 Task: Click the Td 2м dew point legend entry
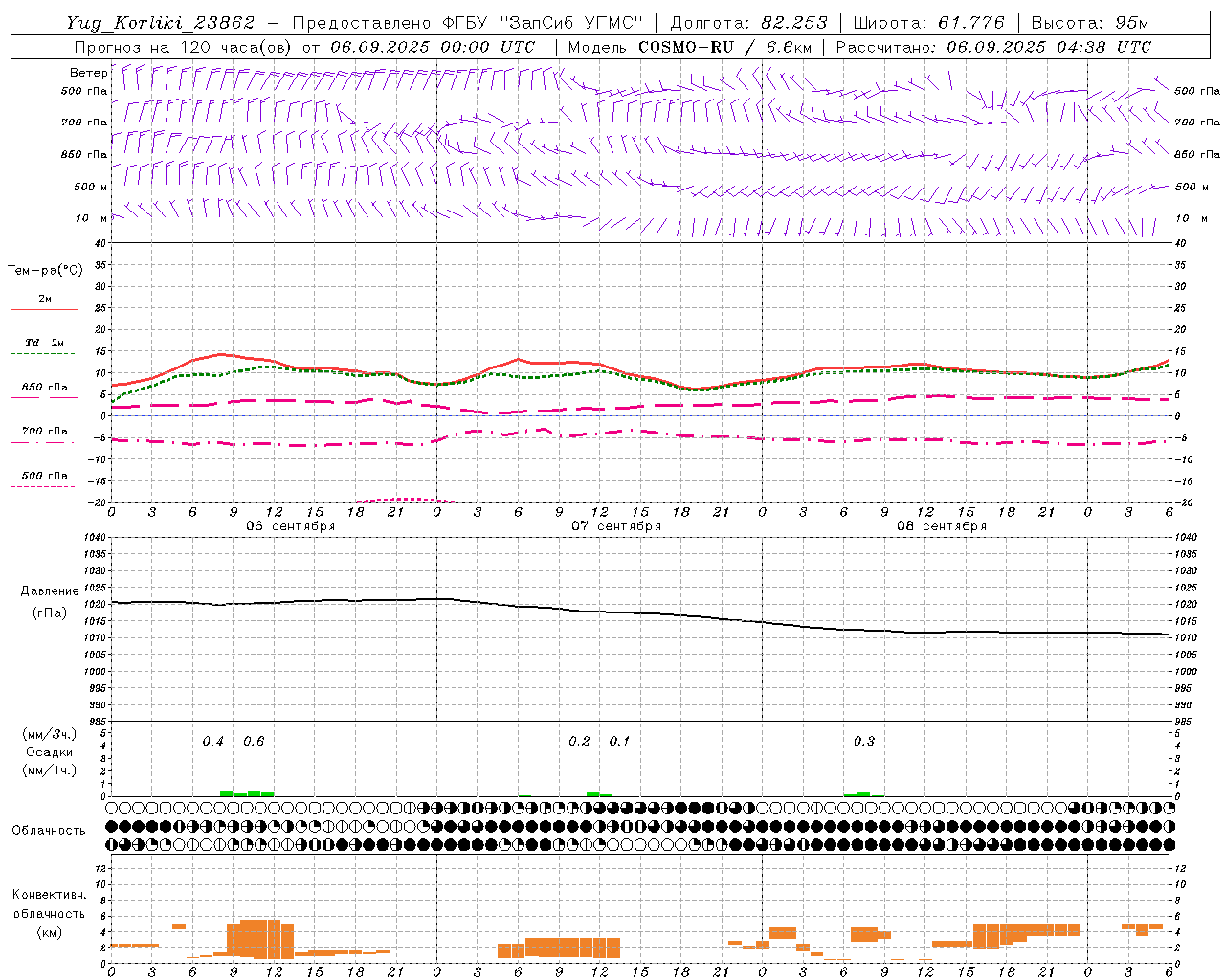[x=45, y=343]
